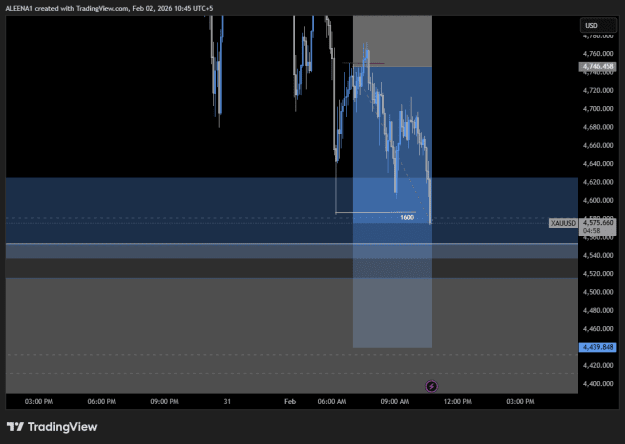The width and height of the screenshot is (625, 444).
Task: Click the 09:00 PM time axis label
Action: point(164,401)
